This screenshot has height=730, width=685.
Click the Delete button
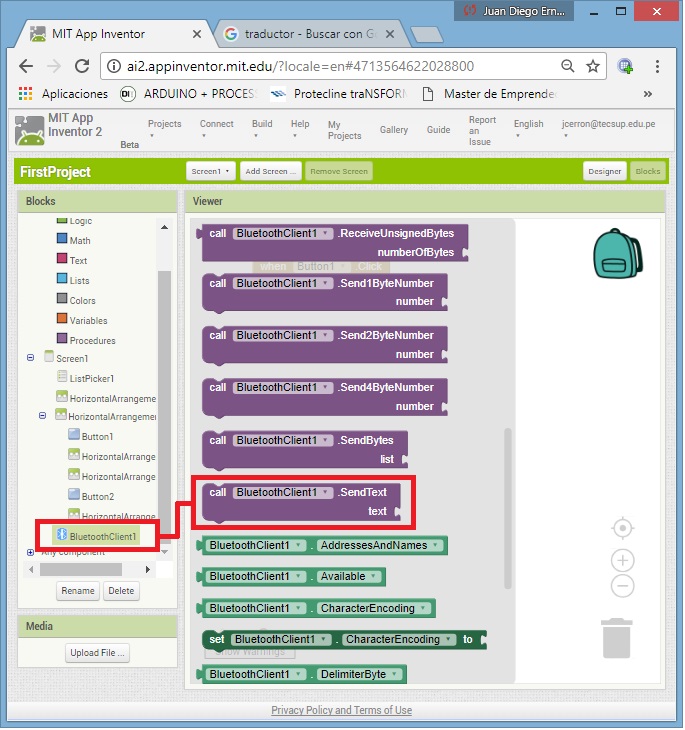[x=121, y=591]
